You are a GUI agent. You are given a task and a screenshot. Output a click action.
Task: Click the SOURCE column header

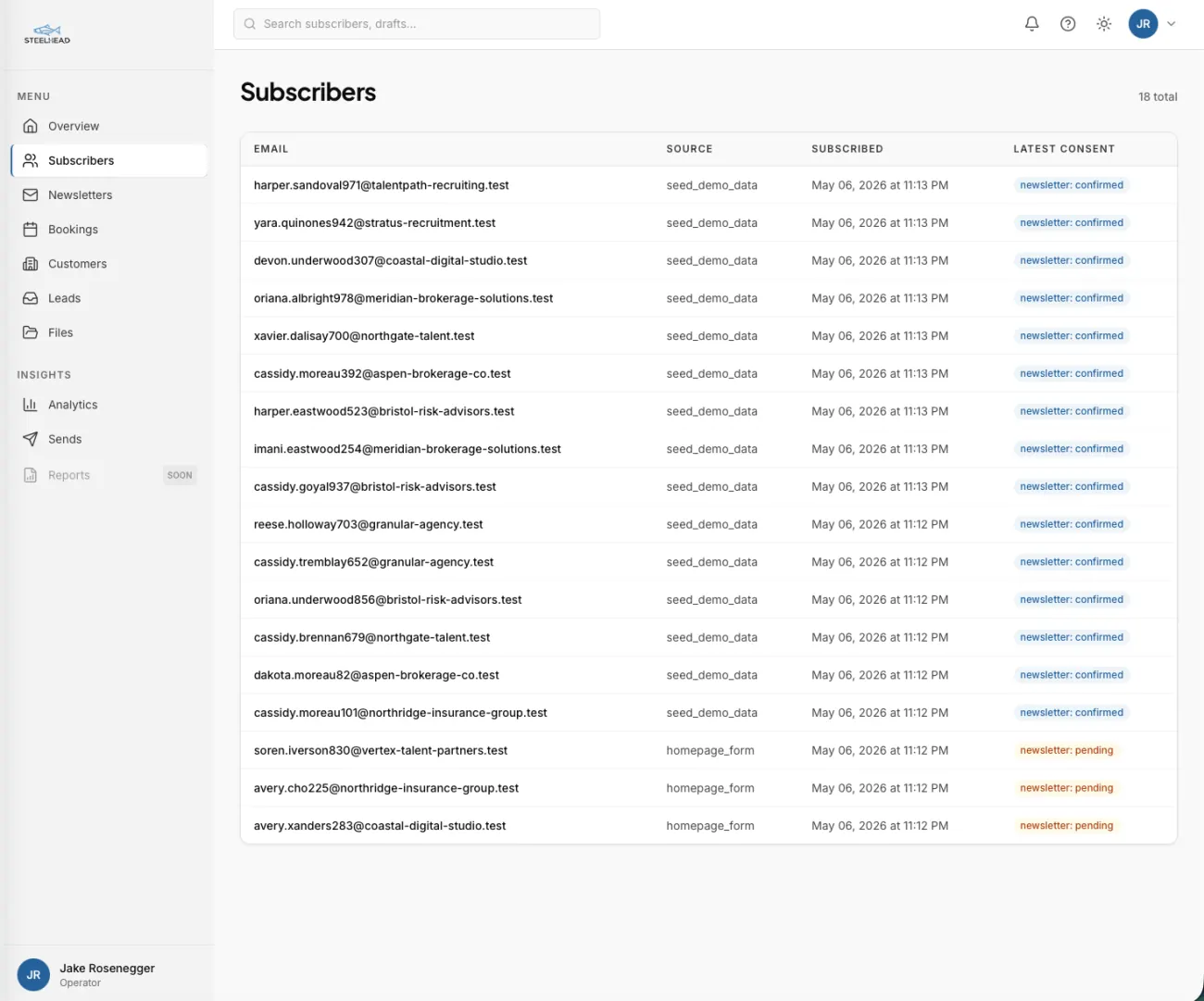point(689,149)
